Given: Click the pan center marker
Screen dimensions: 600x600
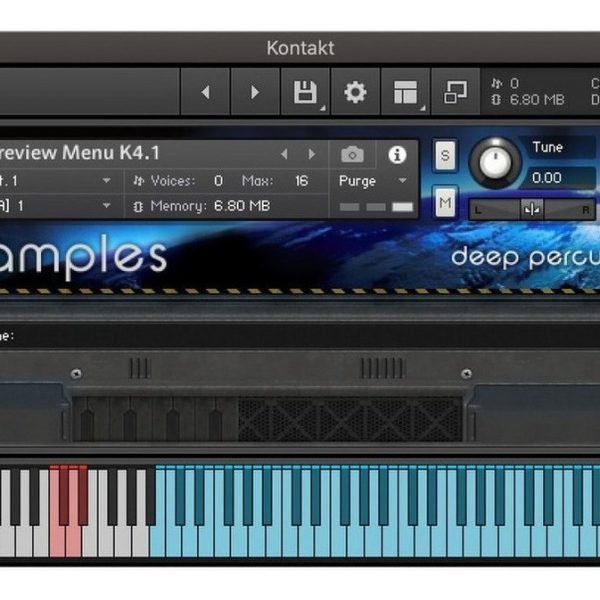Looking at the screenshot, I should point(532,209).
